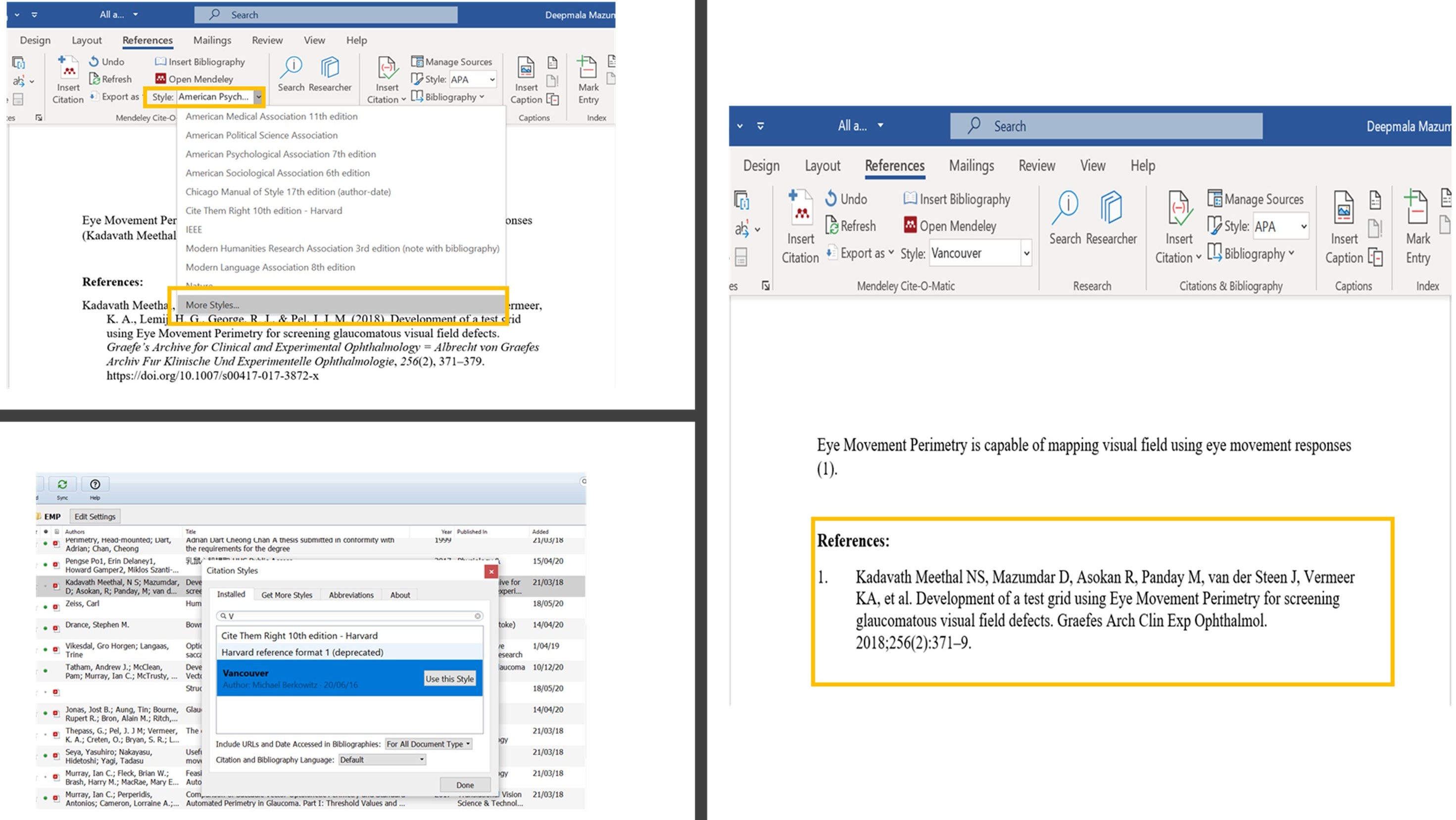1456x820 pixels.
Task: Click the Help icon in Mendeley toolbar
Action: (95, 484)
